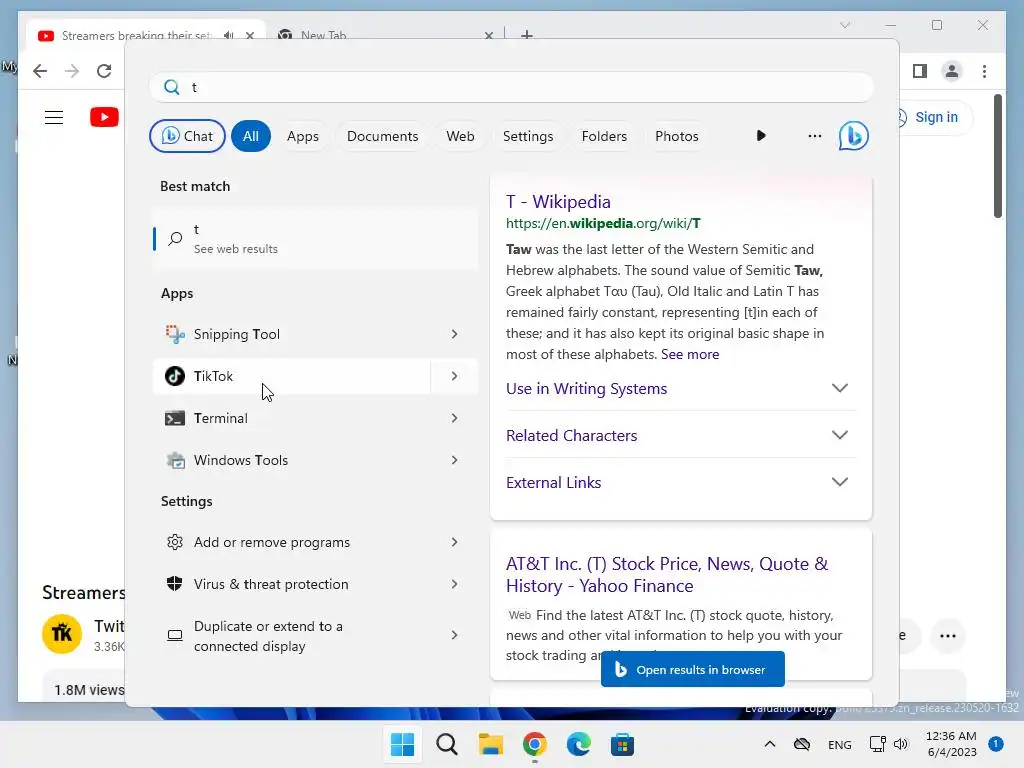The width and height of the screenshot is (1024, 768).
Task: Open the Windows Start menu
Action: click(x=402, y=744)
